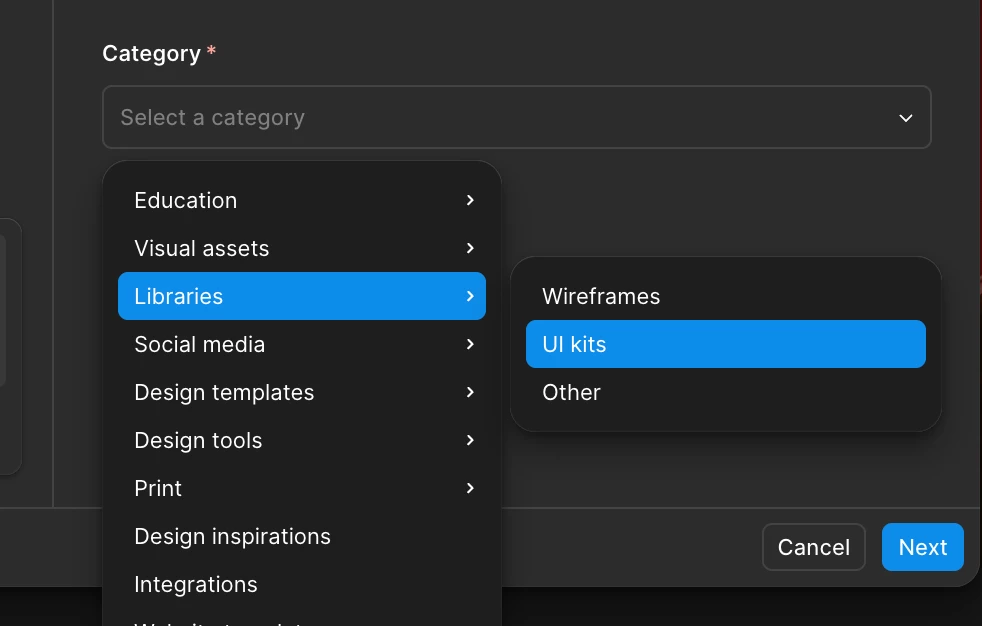The image size is (982, 626).
Task: Choose Education from the category menu
Action: (x=186, y=200)
